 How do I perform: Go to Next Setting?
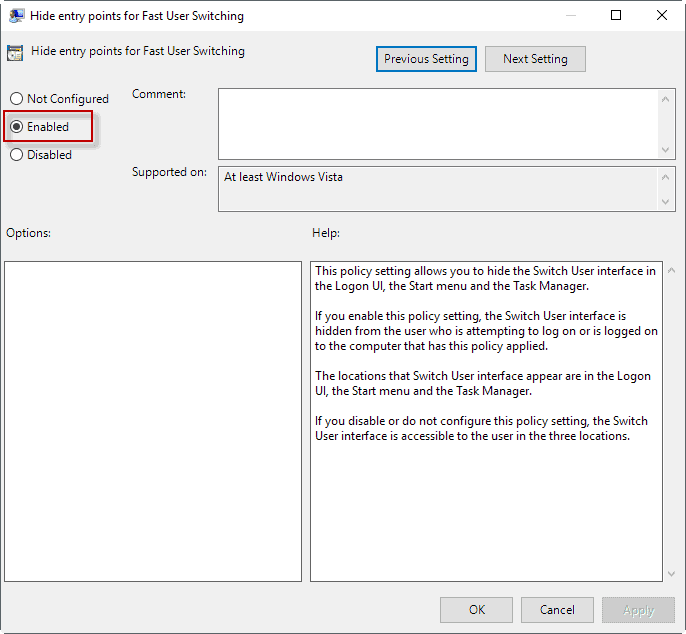tap(535, 59)
